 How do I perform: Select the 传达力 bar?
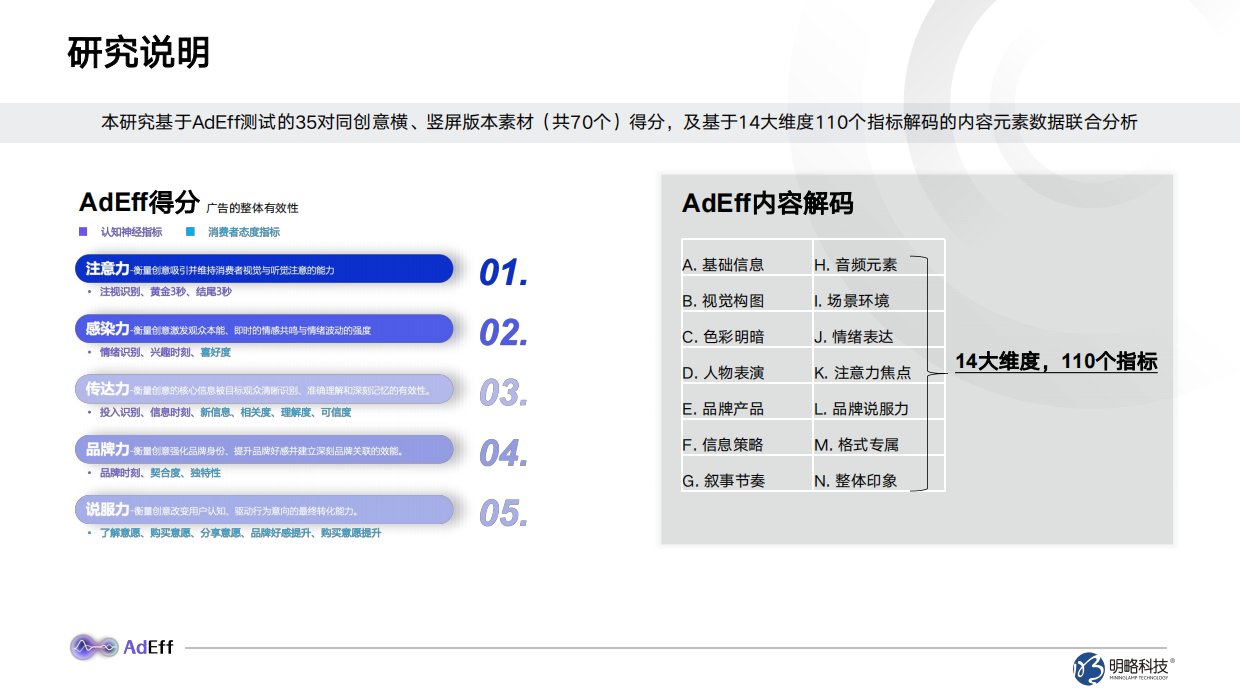(x=264, y=389)
